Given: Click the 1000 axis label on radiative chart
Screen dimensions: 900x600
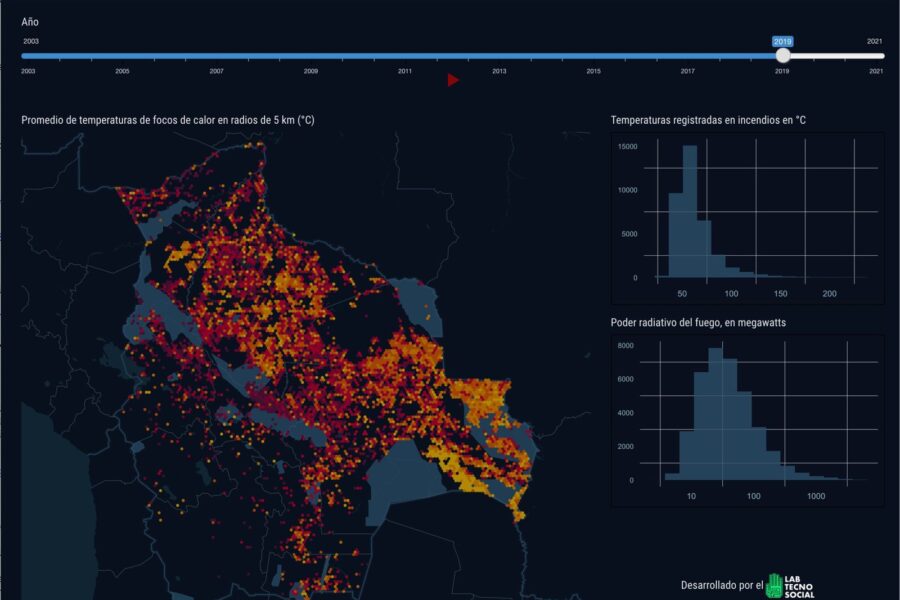Looking at the screenshot, I should (x=816, y=497).
